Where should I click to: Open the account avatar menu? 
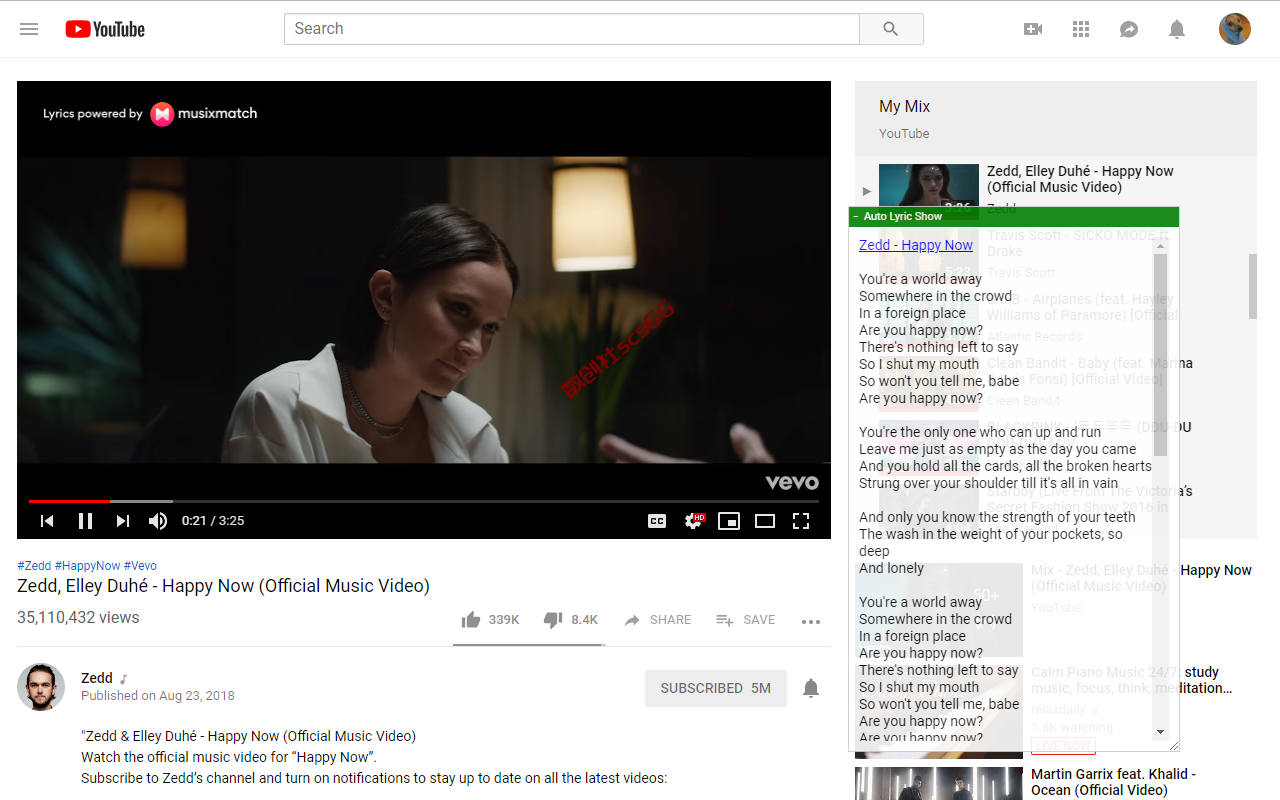click(1235, 29)
